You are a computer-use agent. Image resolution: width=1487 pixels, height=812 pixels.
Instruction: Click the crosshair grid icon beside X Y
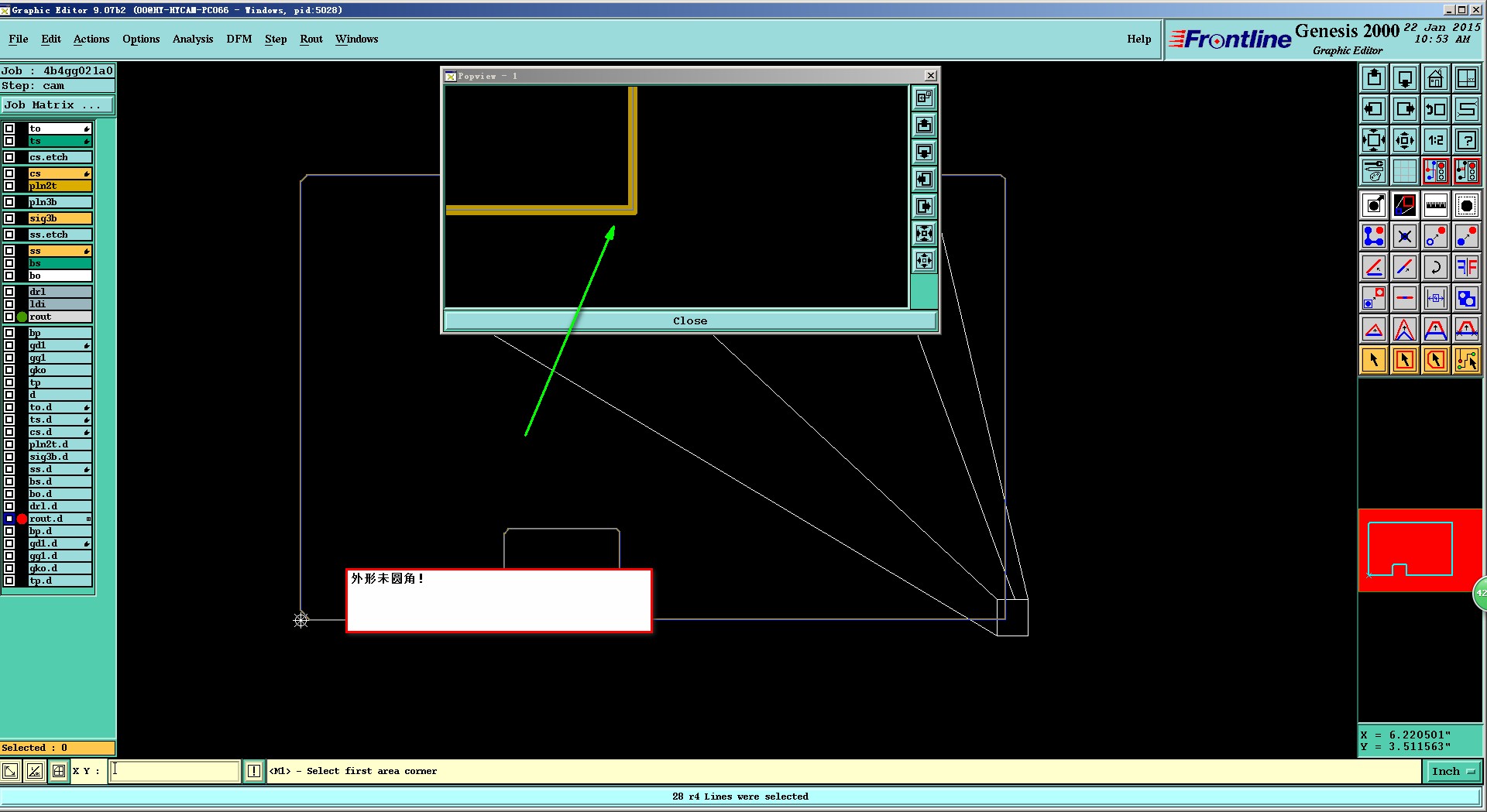point(59,771)
